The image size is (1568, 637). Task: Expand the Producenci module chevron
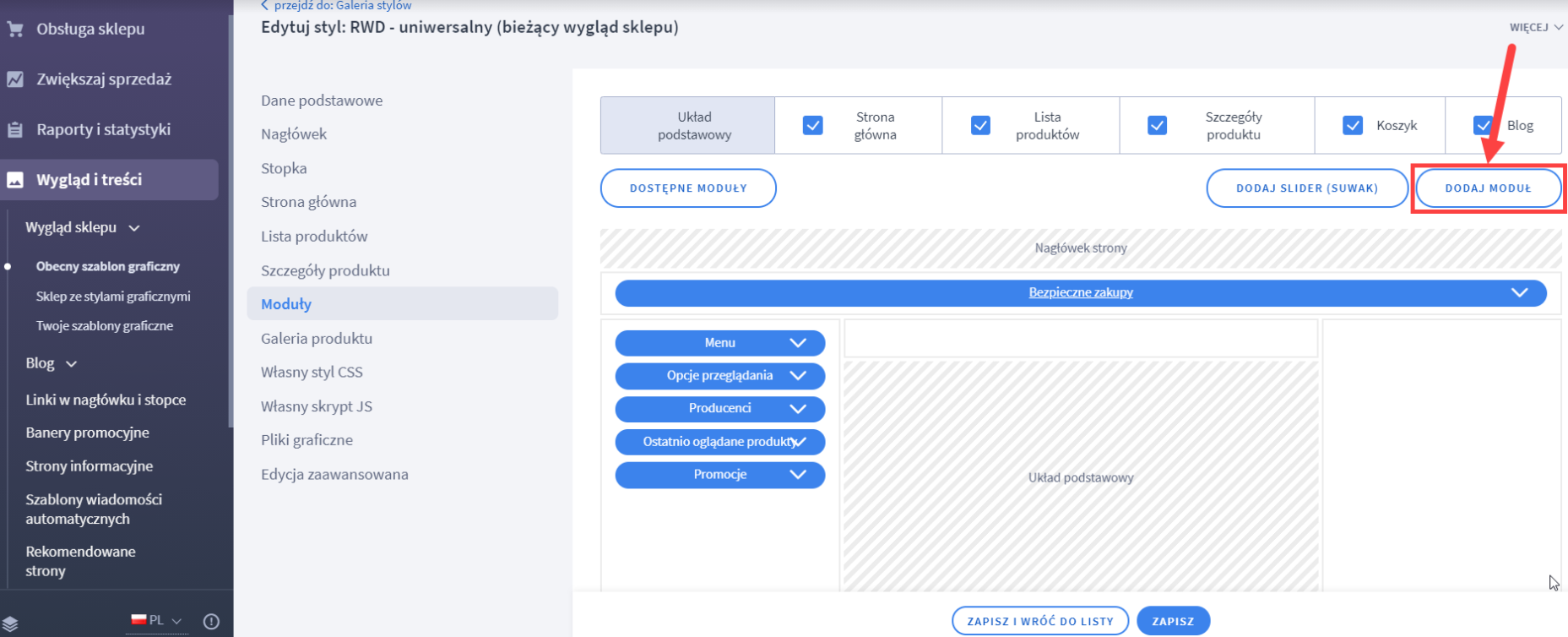797,409
